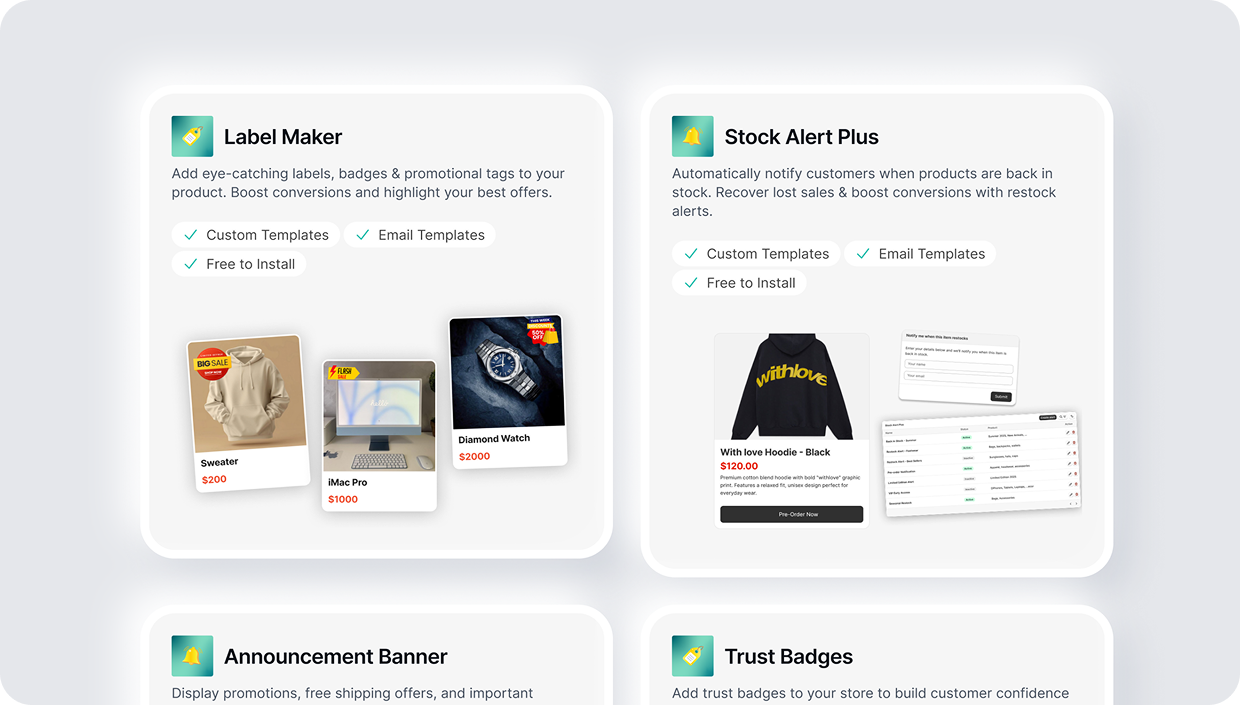Click the Your name input field

958,365
